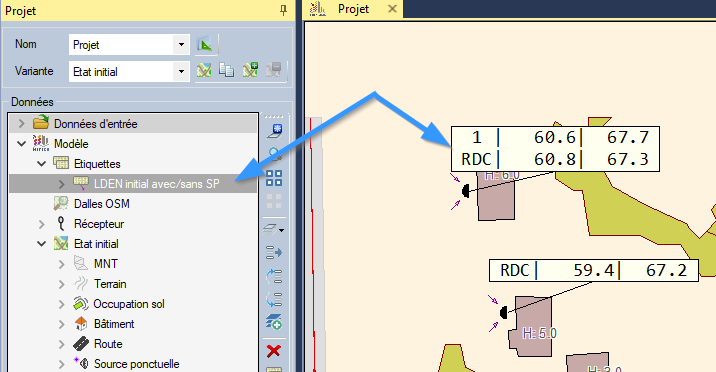Expand the MNT node
The height and width of the screenshot is (372, 716).
pos(62,264)
